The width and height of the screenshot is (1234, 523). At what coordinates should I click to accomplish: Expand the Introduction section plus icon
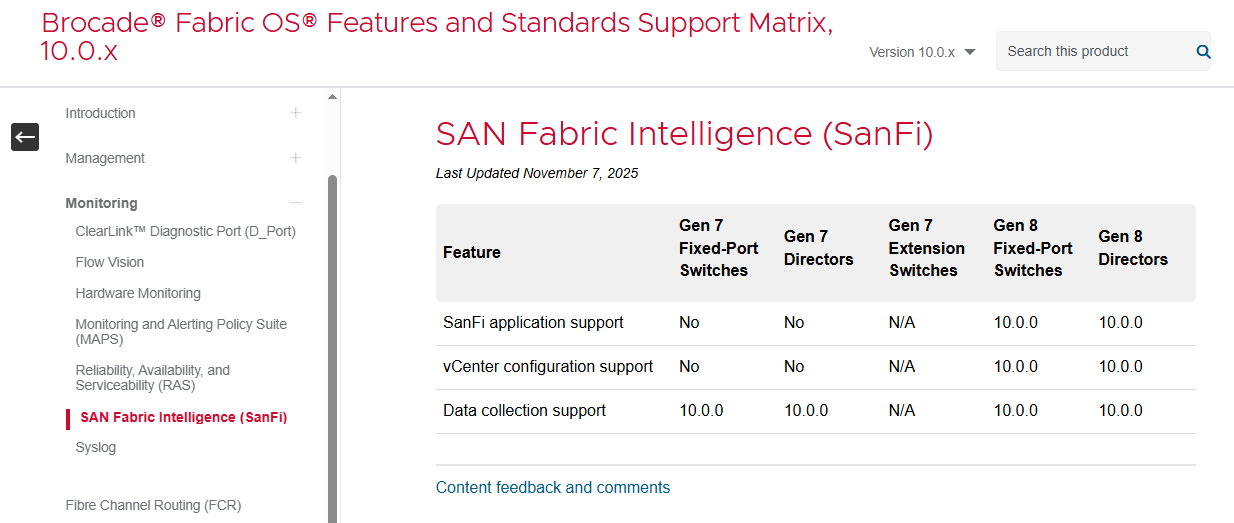[296, 113]
